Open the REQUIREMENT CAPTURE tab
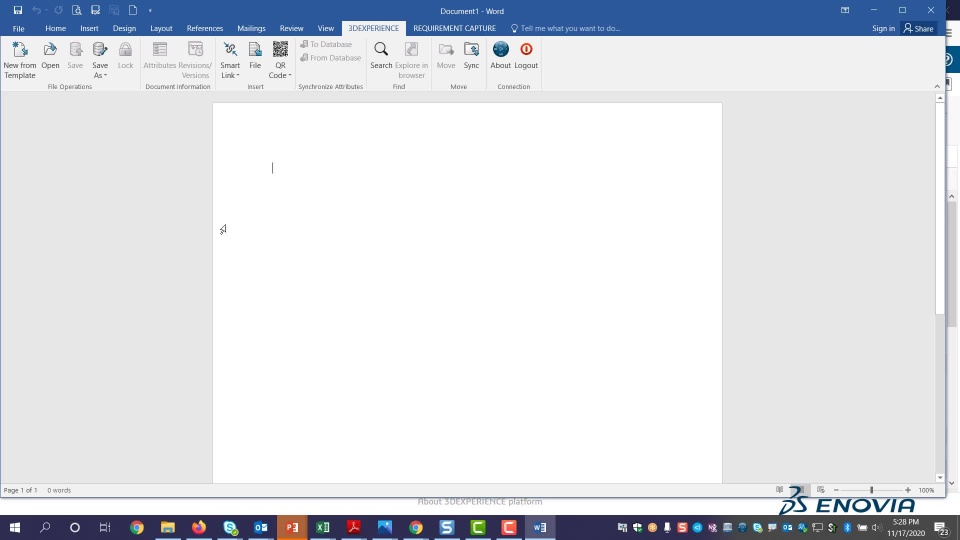The image size is (960, 540). [x=454, y=28]
